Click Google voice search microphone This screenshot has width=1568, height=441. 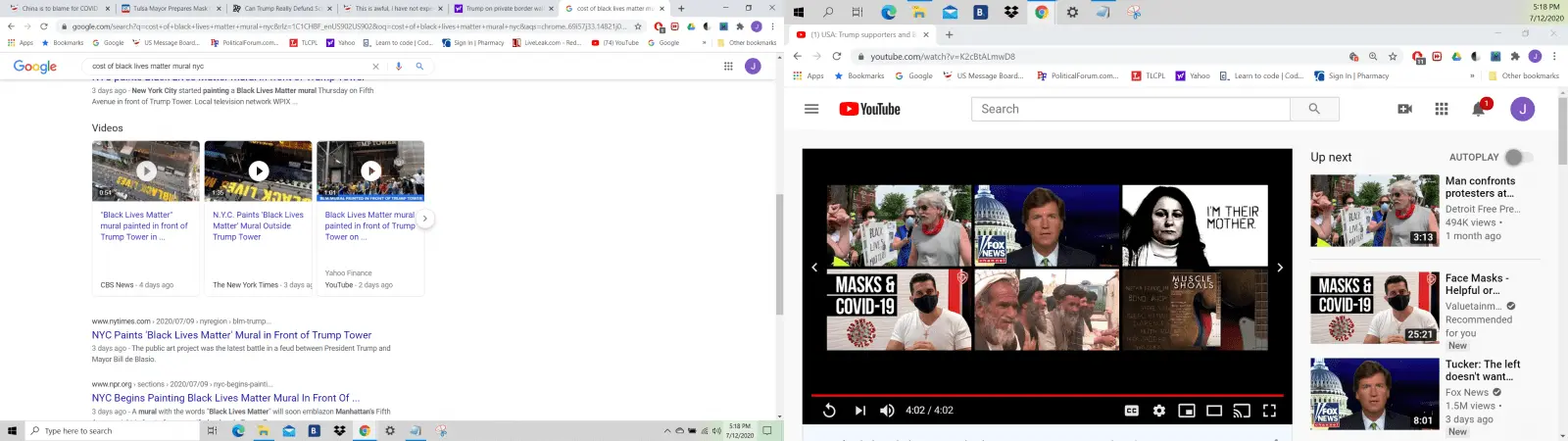398,67
